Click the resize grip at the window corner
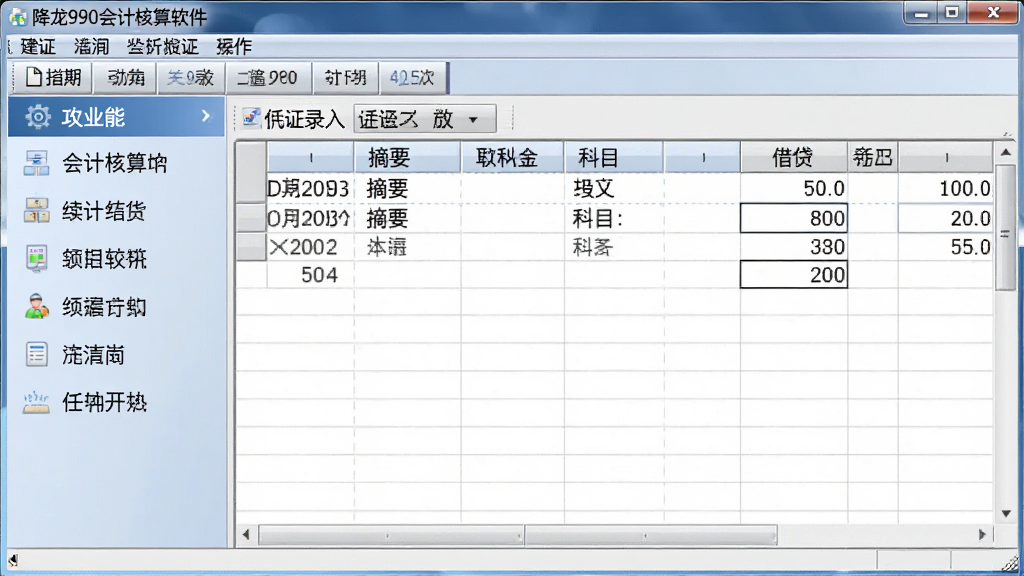The image size is (1024, 576). click(x=1010, y=563)
